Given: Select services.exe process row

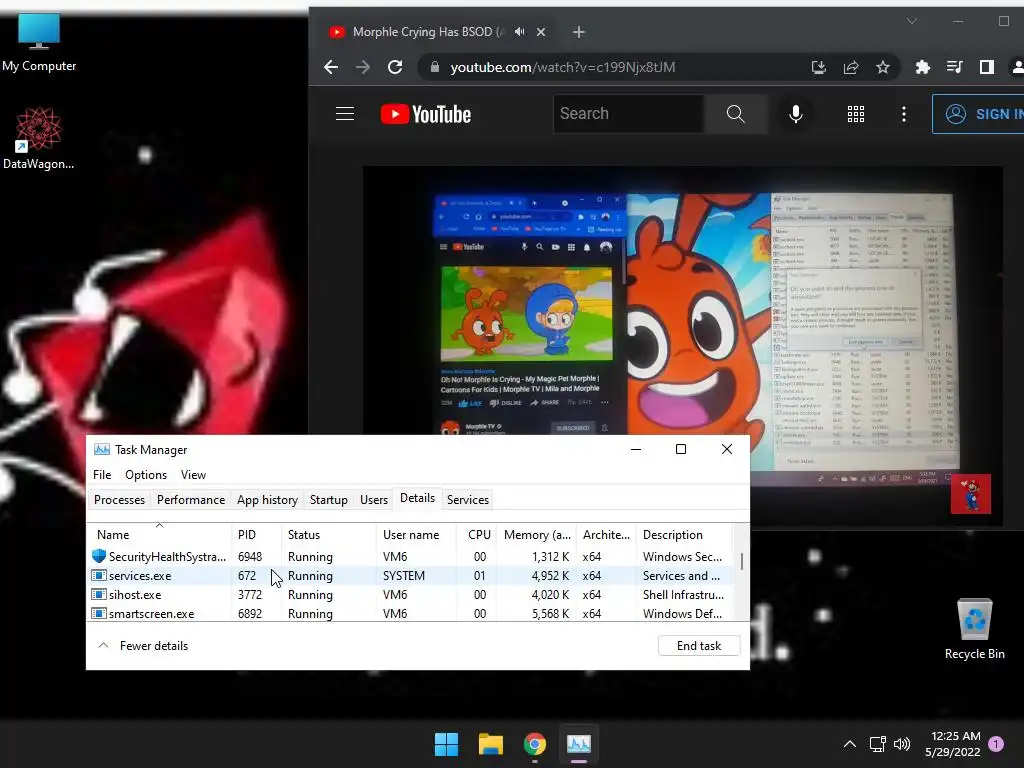Looking at the screenshot, I should click(x=409, y=576).
